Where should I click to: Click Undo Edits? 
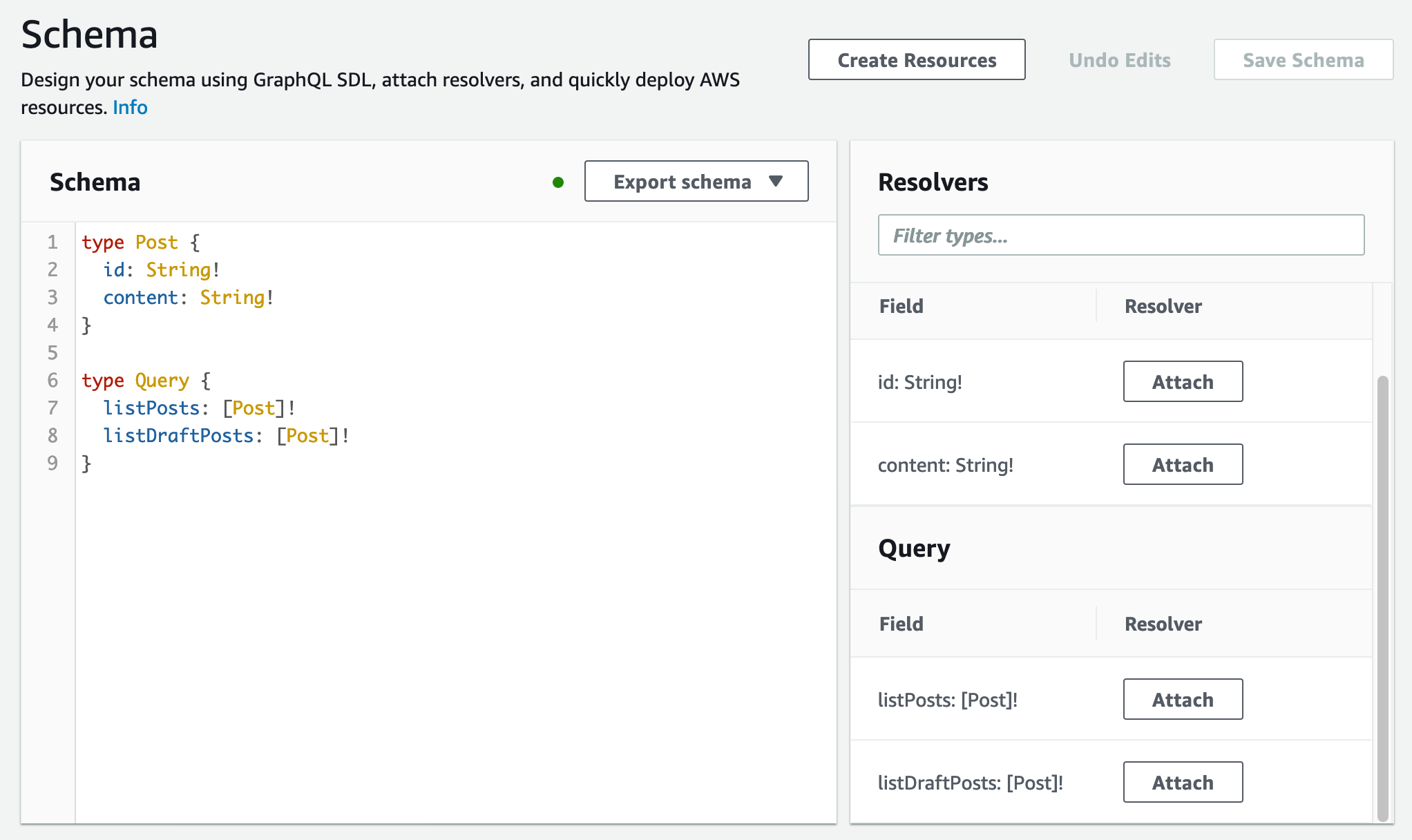click(x=1119, y=60)
